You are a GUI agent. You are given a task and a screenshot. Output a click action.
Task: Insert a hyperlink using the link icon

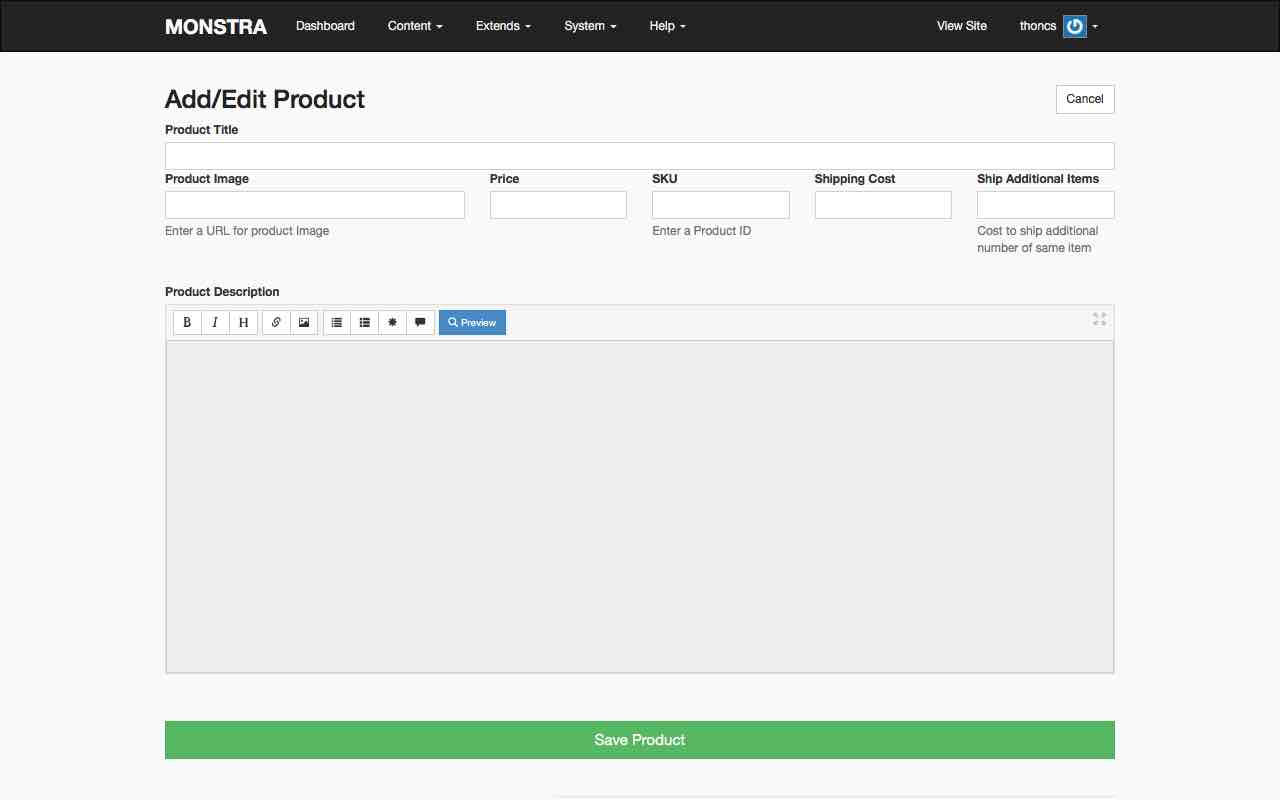276,322
